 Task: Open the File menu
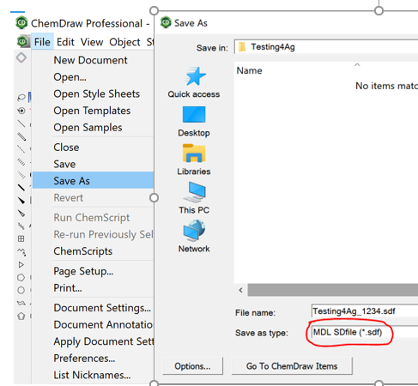(42, 42)
